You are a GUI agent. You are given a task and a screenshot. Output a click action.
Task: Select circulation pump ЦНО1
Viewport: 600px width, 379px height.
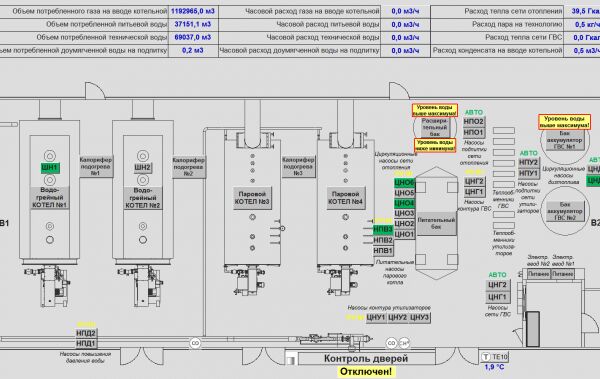click(x=404, y=234)
